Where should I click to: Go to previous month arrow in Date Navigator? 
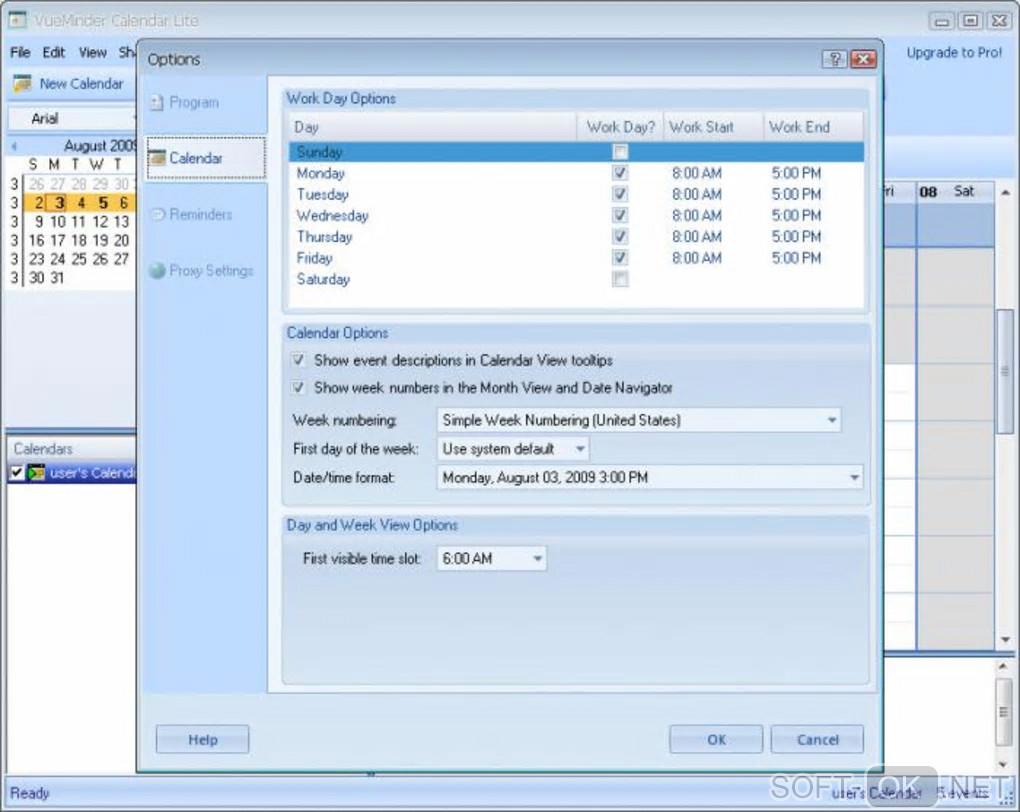[x=14, y=146]
